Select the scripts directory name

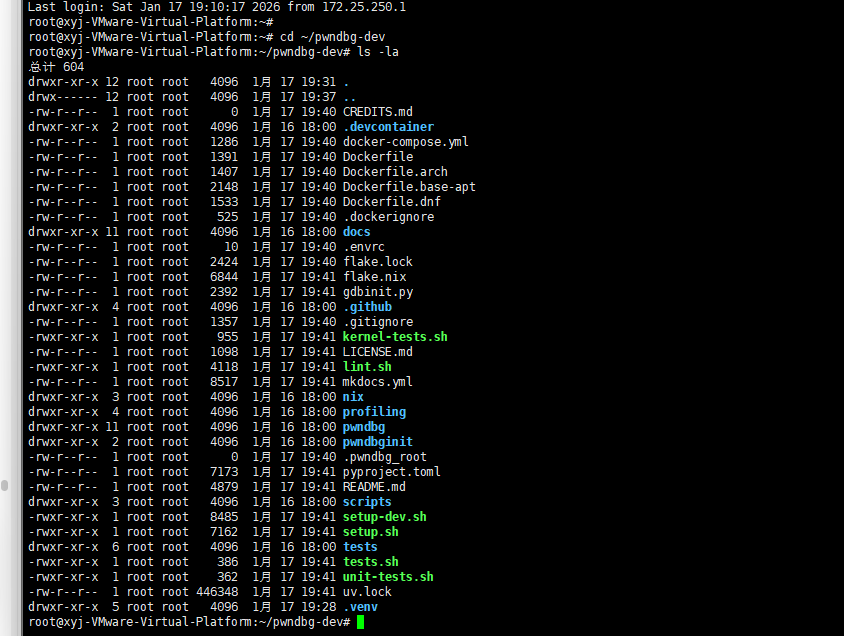point(367,502)
